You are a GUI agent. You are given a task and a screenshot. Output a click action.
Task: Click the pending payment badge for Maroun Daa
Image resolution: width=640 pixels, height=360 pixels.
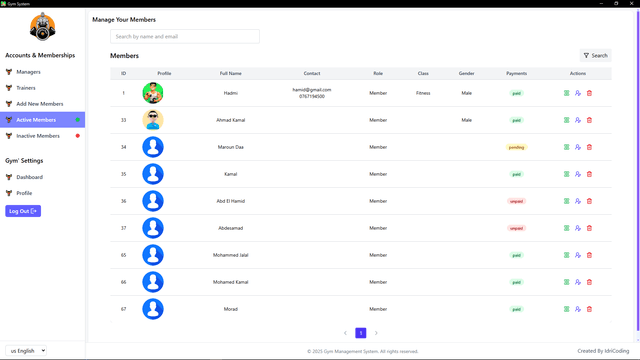pos(516,147)
